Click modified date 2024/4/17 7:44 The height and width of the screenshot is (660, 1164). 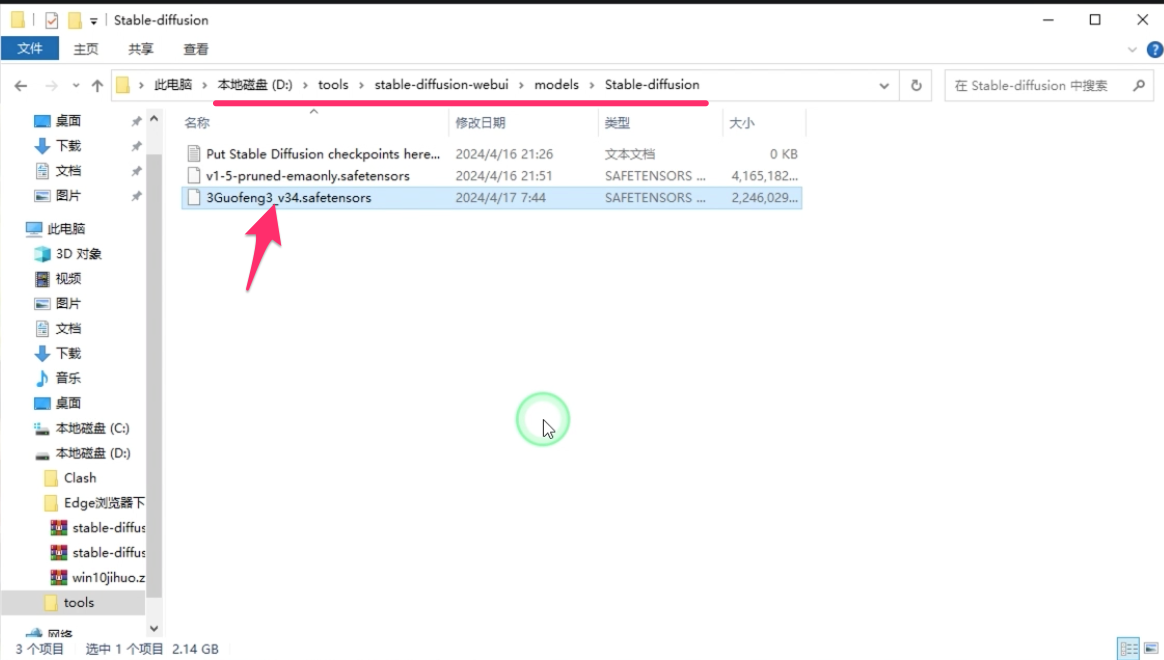coord(500,197)
